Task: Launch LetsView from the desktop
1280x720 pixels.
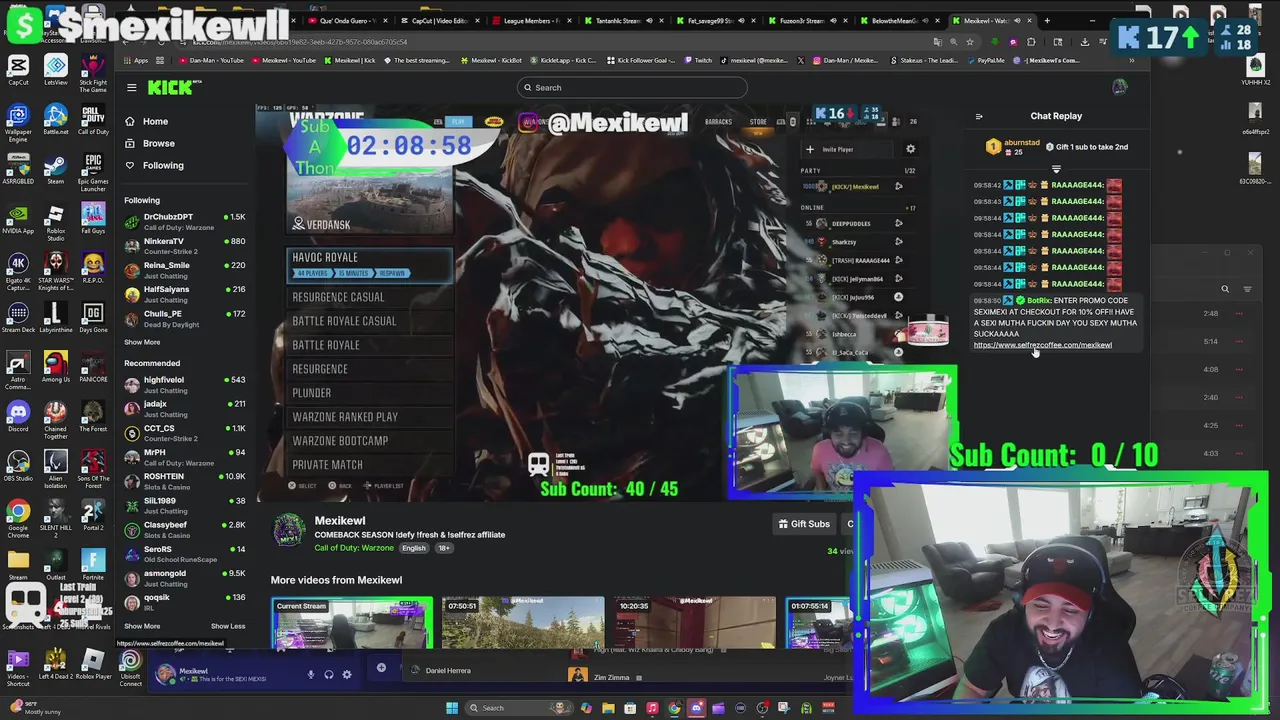Action: coord(56,70)
